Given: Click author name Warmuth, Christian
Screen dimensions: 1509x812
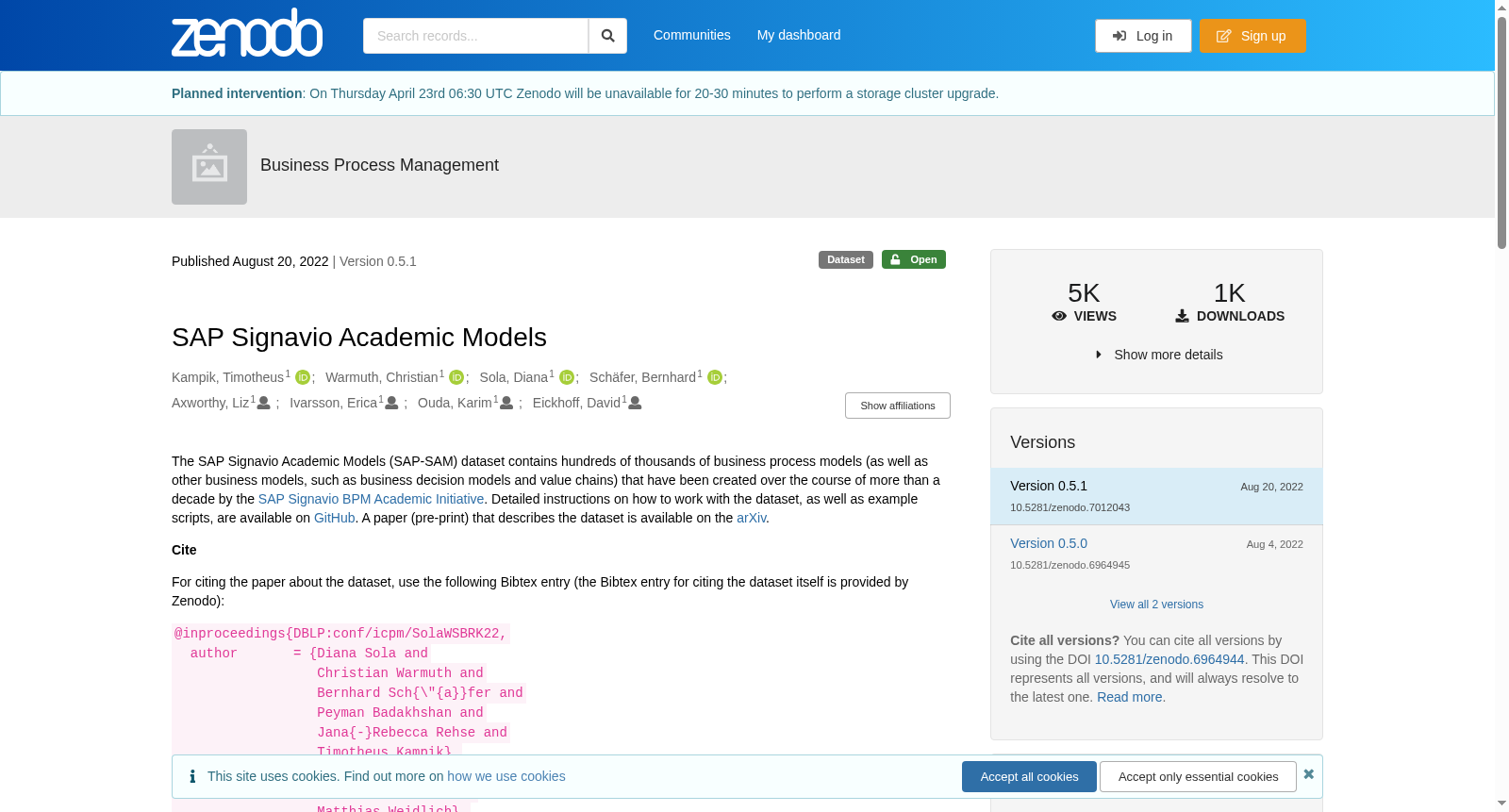Looking at the screenshot, I should click(382, 377).
